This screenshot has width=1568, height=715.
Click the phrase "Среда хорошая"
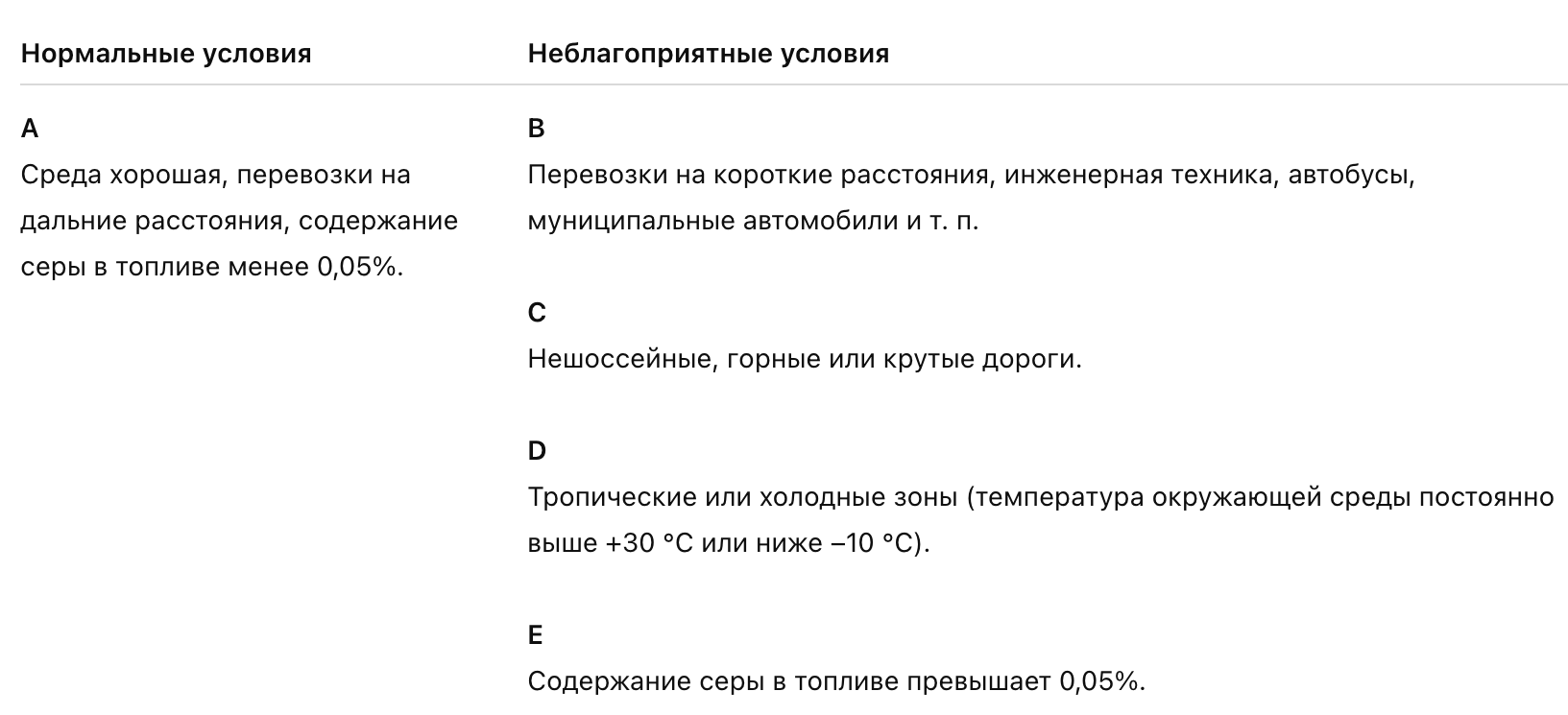point(122,175)
